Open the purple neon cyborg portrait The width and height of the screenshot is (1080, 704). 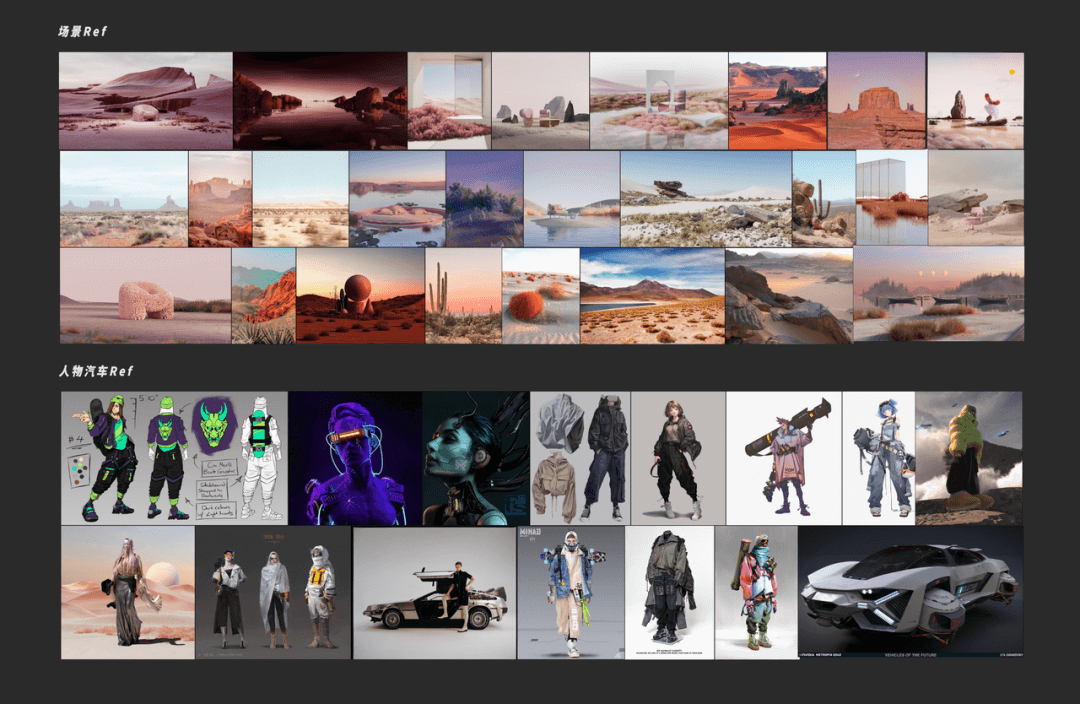(x=355, y=458)
